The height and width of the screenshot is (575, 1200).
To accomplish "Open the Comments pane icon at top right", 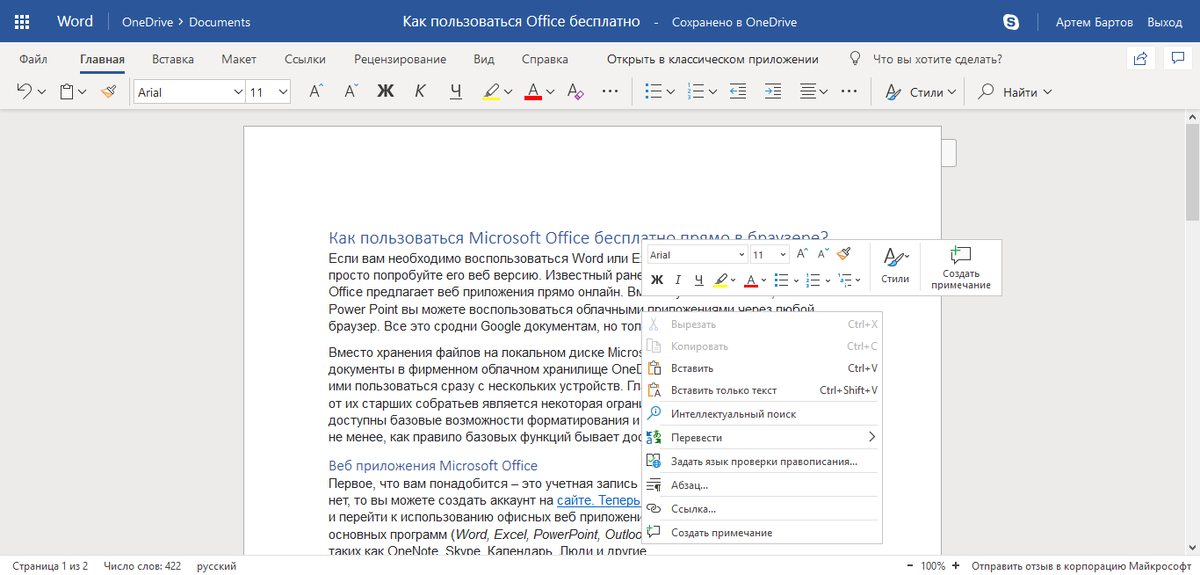I will point(1177,59).
